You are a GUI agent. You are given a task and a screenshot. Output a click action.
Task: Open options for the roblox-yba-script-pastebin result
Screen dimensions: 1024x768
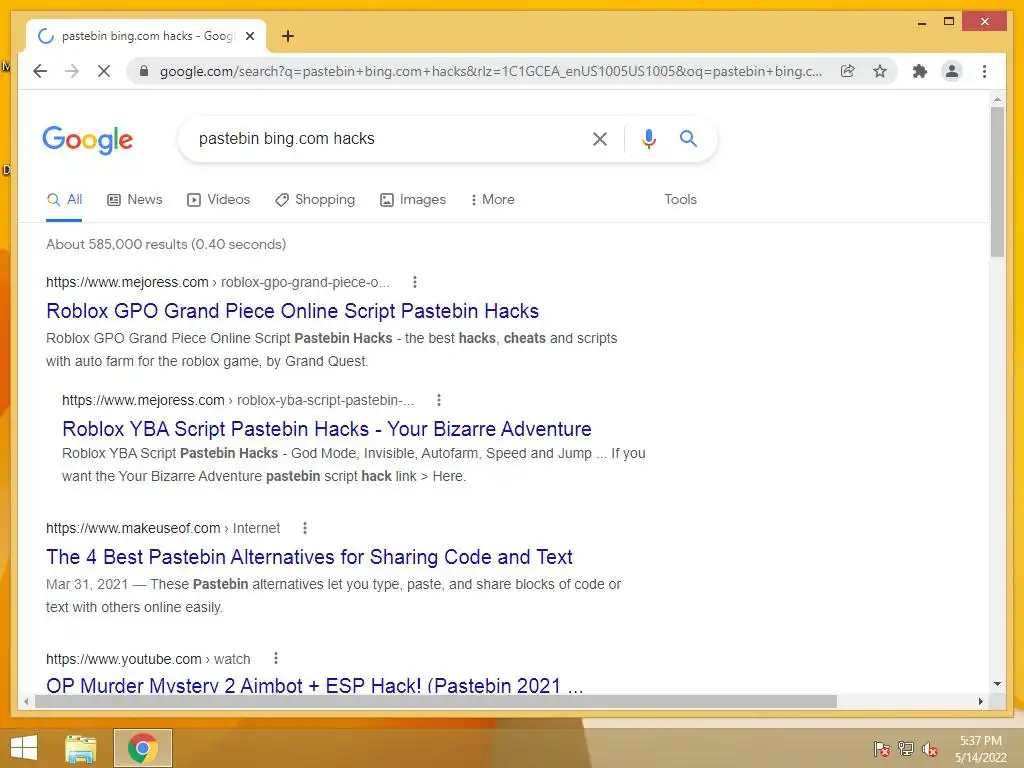(x=439, y=400)
